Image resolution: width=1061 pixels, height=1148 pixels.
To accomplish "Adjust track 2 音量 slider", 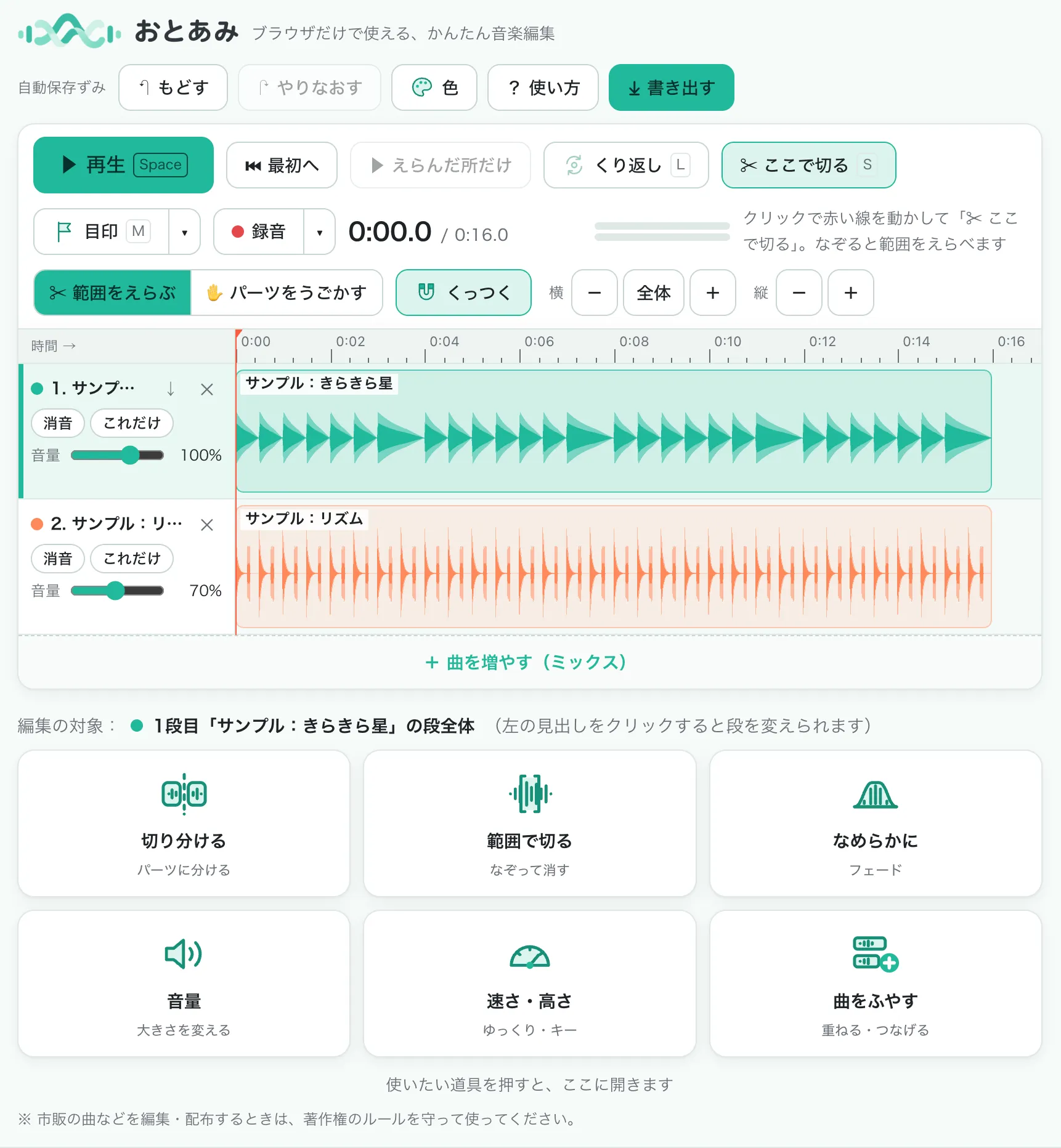I will point(117,591).
